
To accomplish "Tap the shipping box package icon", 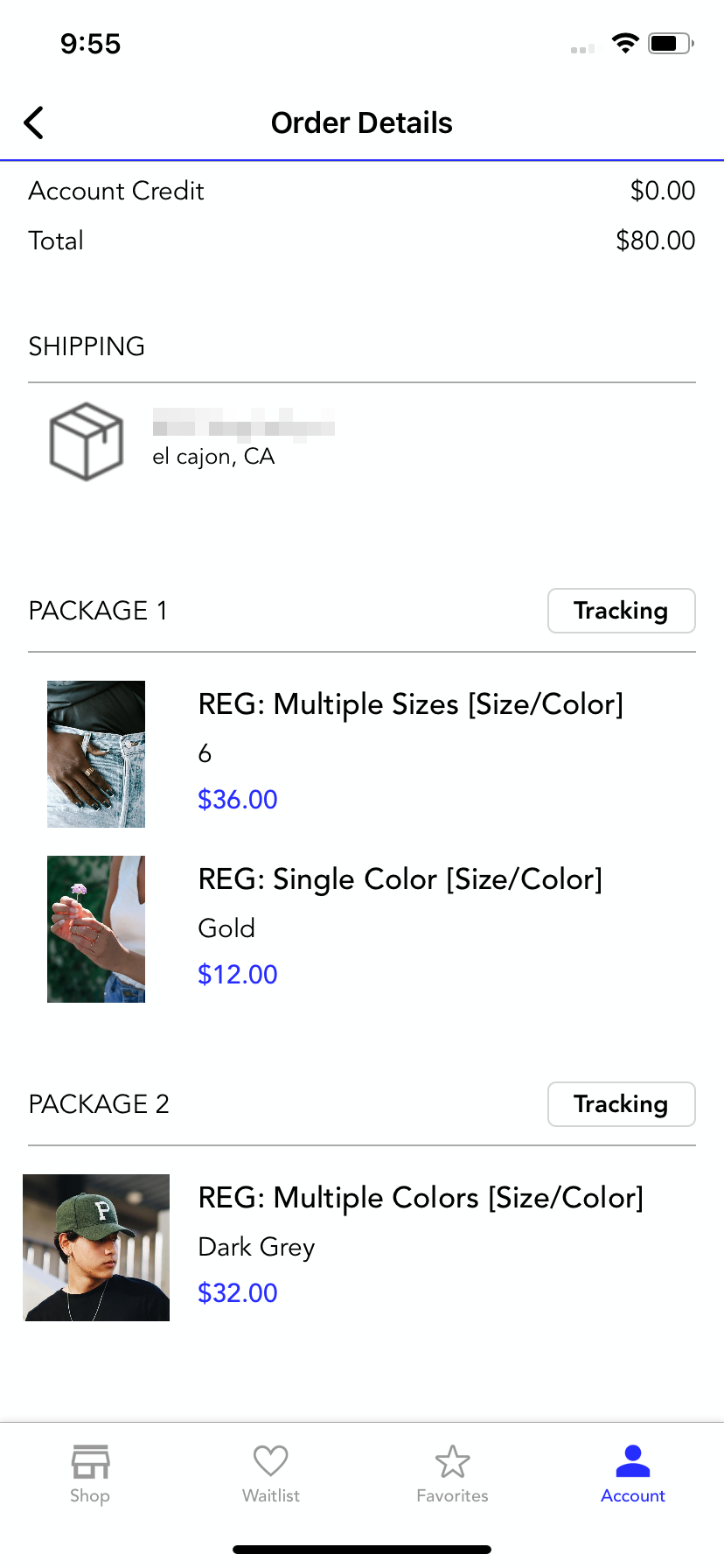I will [86, 441].
